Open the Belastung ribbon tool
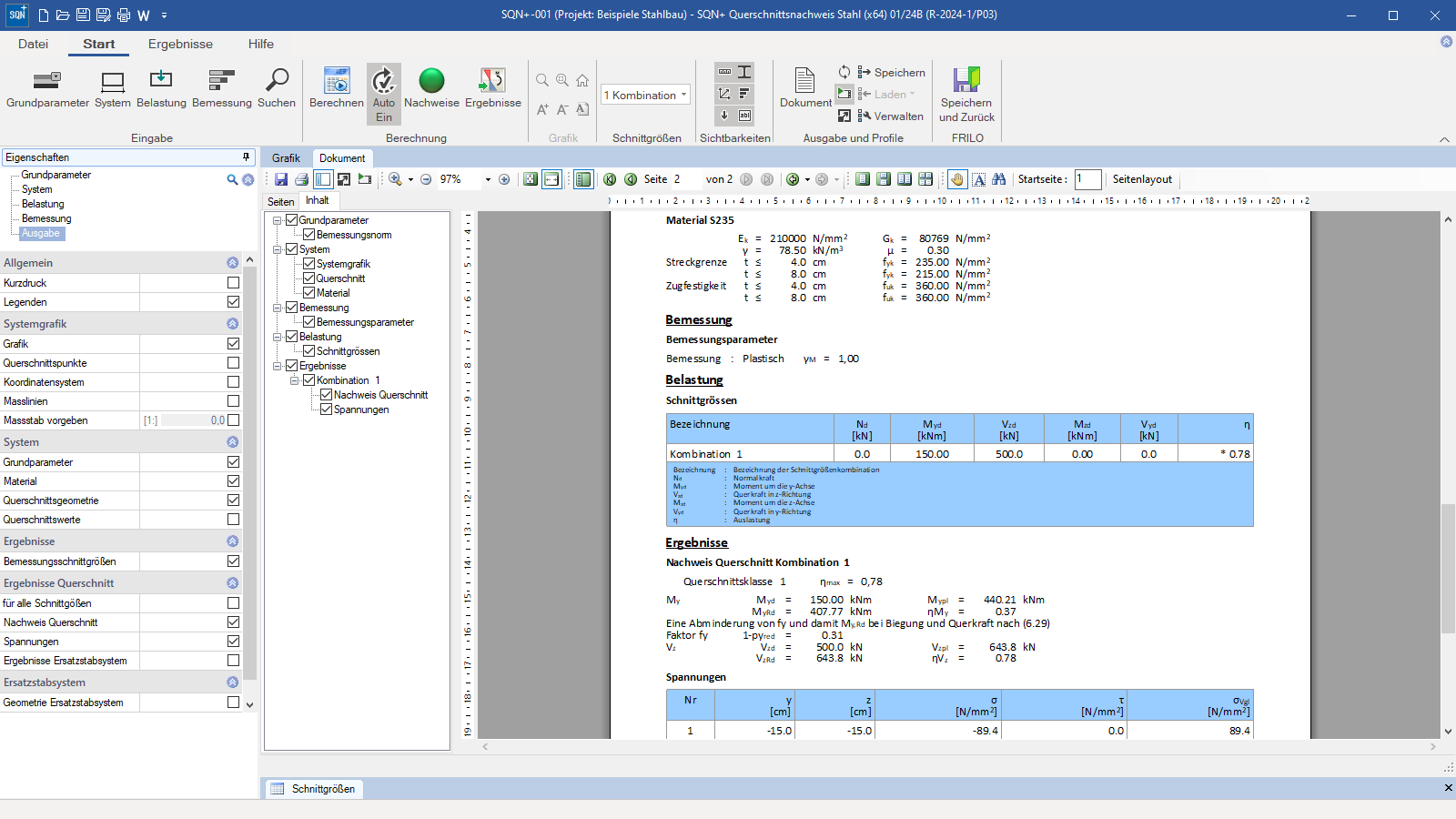The image size is (1456, 819). coord(161,88)
